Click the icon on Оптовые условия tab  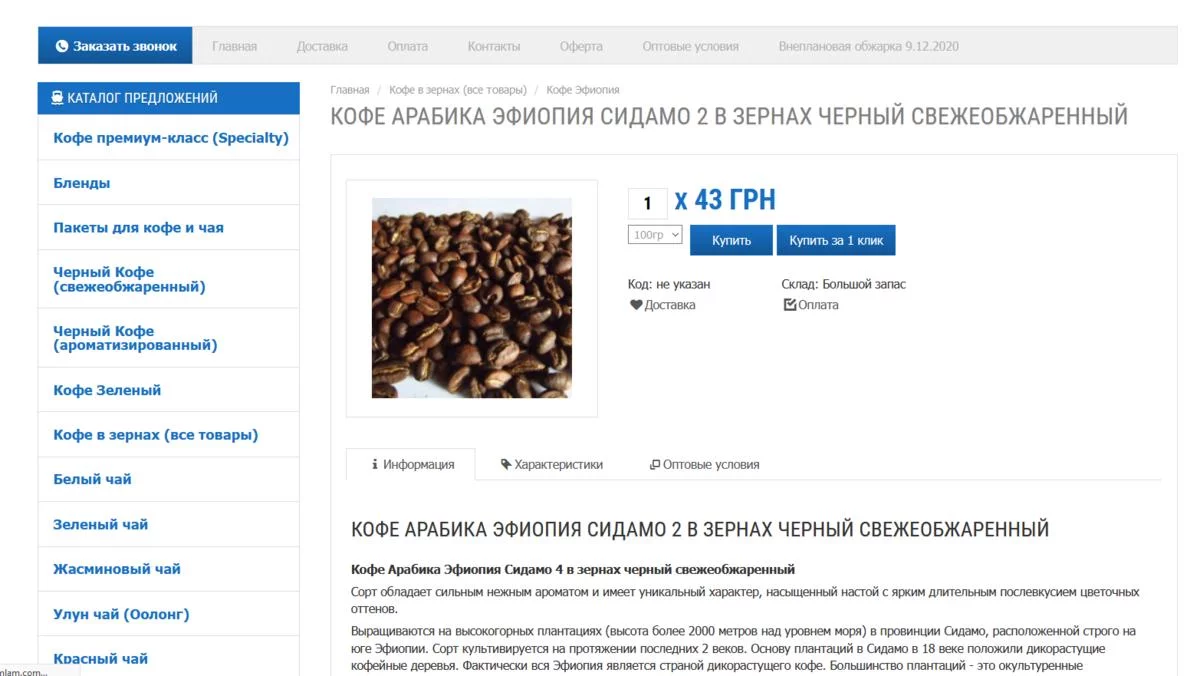pyautogui.click(x=655, y=464)
